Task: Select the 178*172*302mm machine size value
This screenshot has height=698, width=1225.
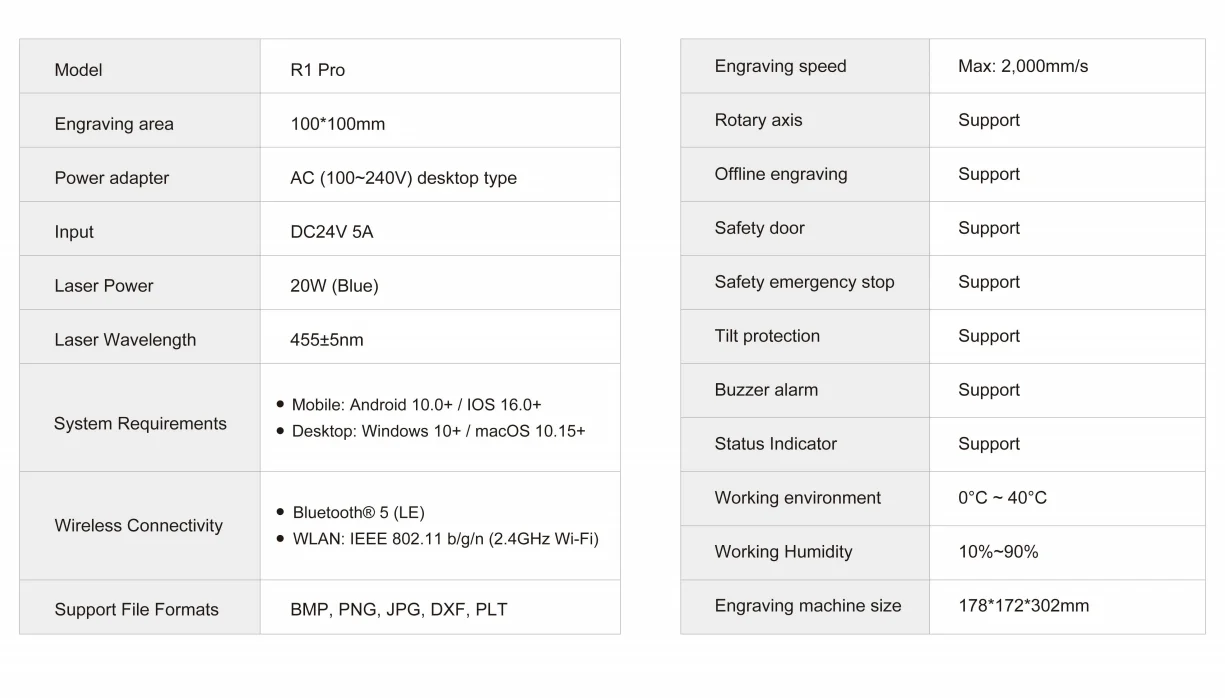Action: pos(1023,606)
